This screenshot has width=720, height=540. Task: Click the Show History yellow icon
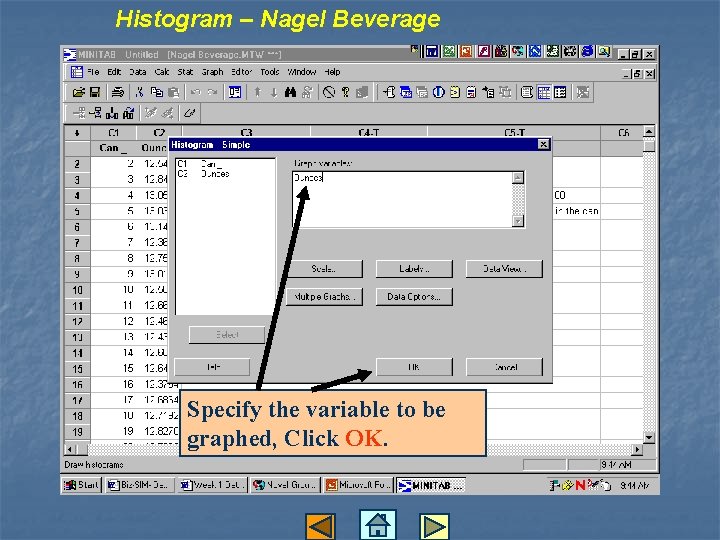[x=455, y=92]
